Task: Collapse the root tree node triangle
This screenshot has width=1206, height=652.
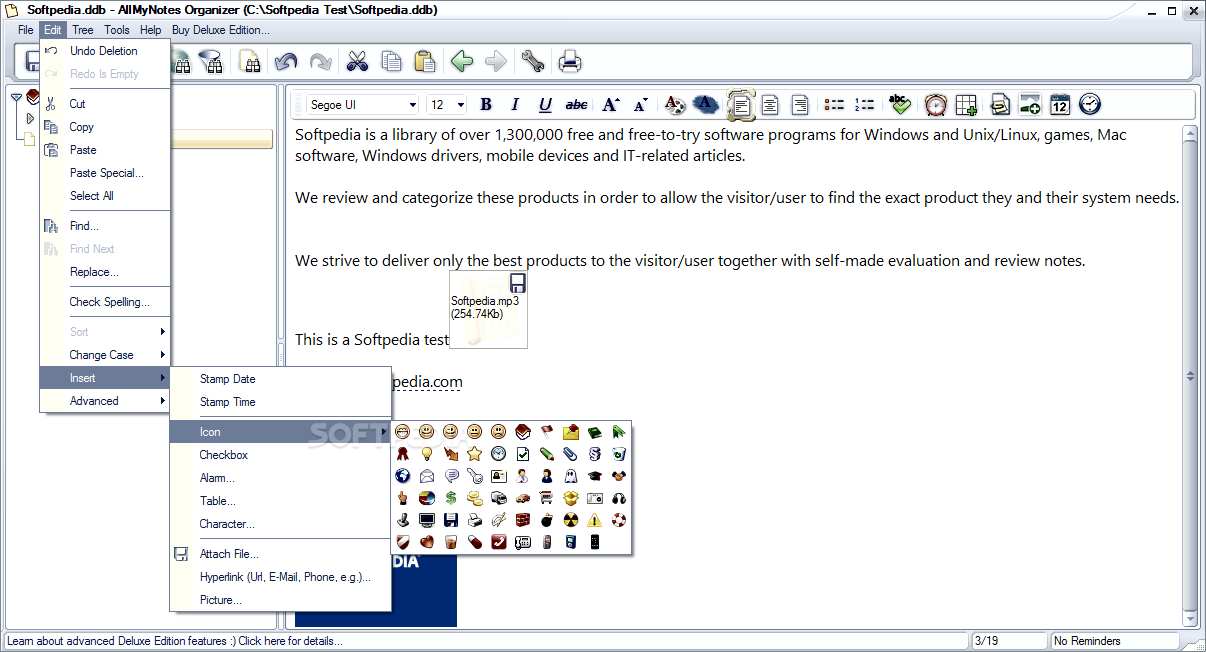Action: point(17,97)
